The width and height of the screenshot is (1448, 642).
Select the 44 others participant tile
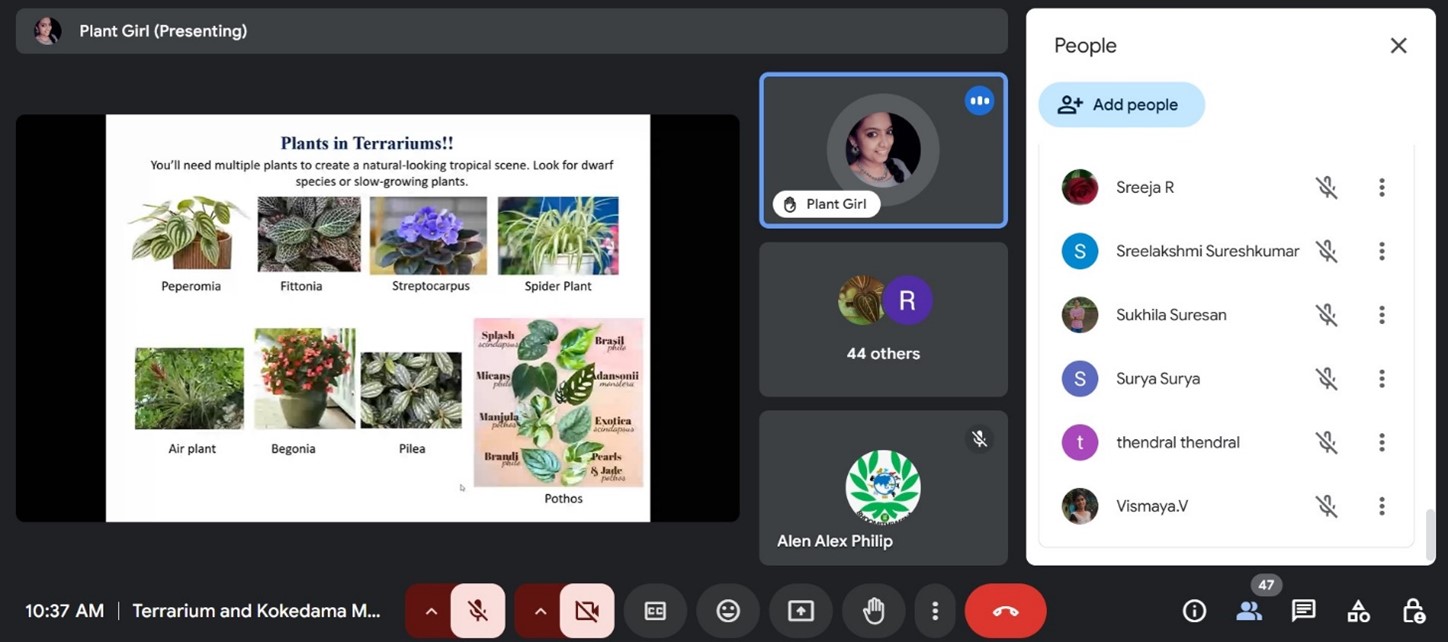(883, 320)
